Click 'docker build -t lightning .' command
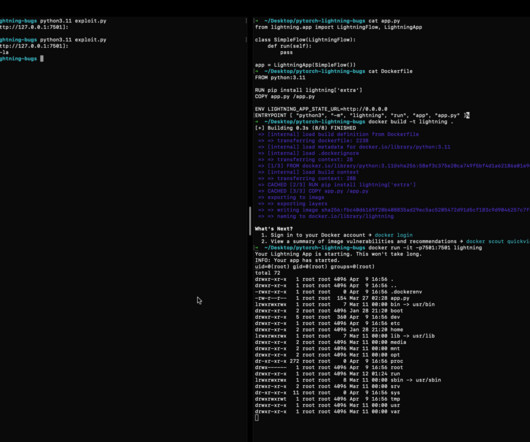Viewport: 530px width, 442px height. click(x=411, y=122)
